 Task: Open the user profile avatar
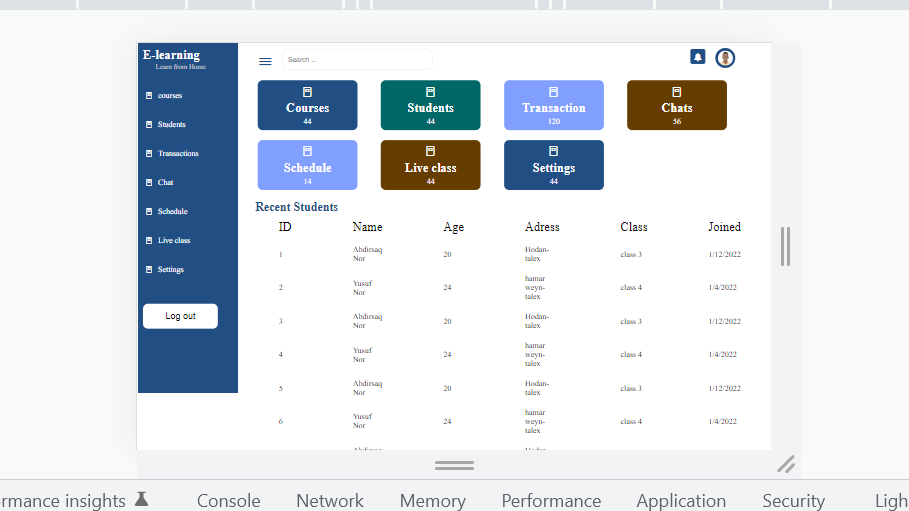point(725,58)
